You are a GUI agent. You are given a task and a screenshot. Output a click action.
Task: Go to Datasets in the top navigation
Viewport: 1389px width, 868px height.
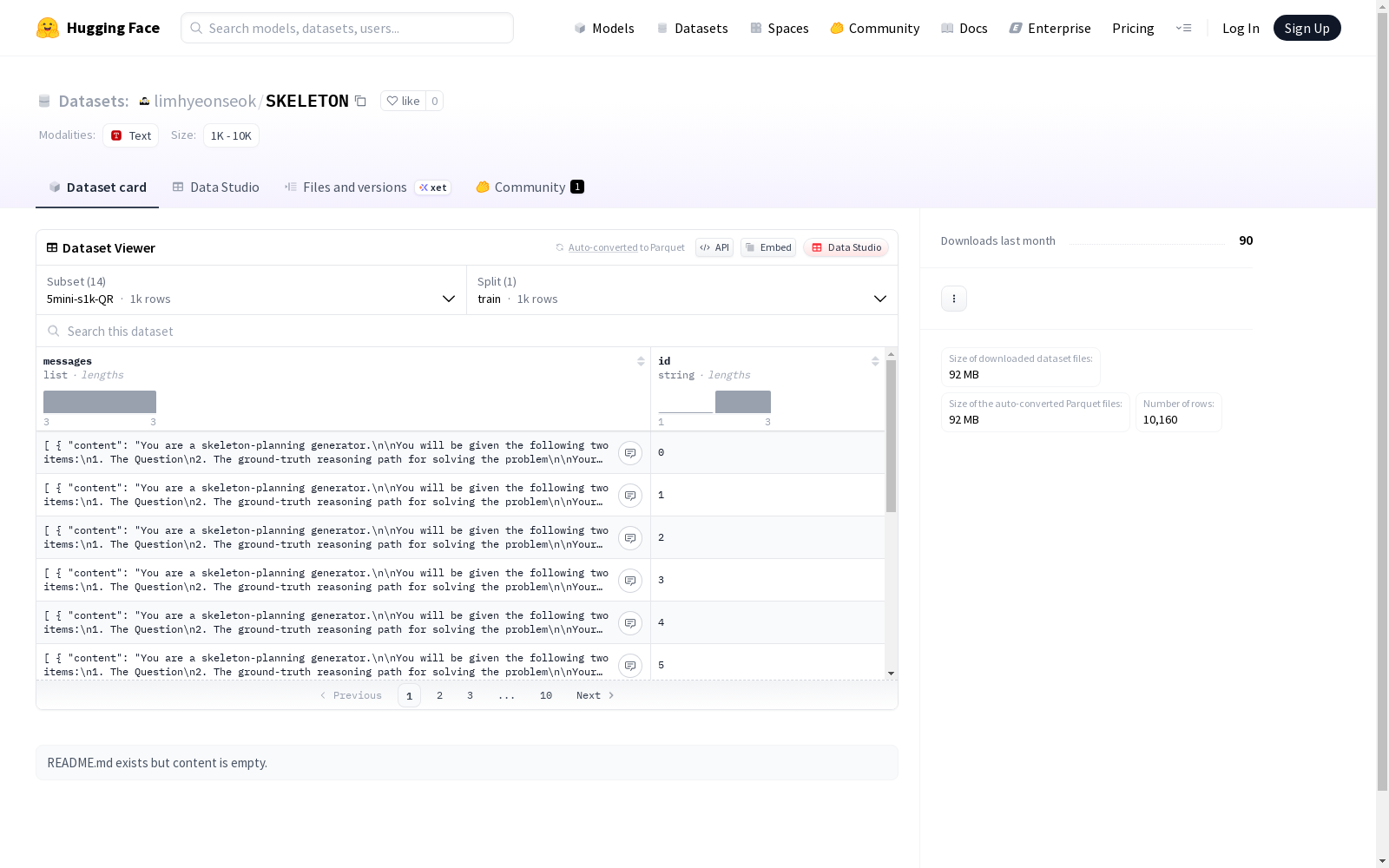point(692,28)
